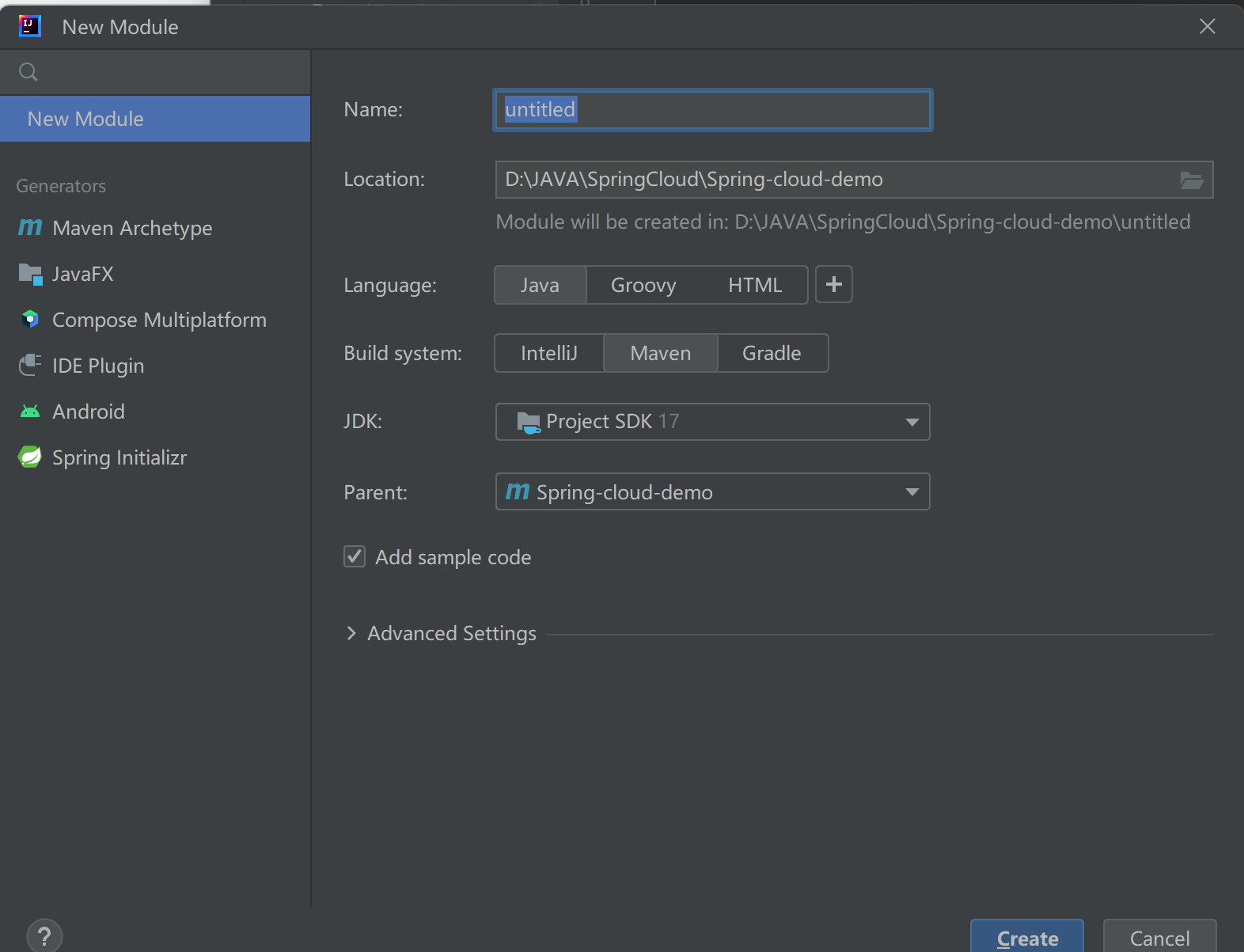Image resolution: width=1244 pixels, height=952 pixels.
Task: Click the Maven Archetype m icon
Action: click(30, 227)
